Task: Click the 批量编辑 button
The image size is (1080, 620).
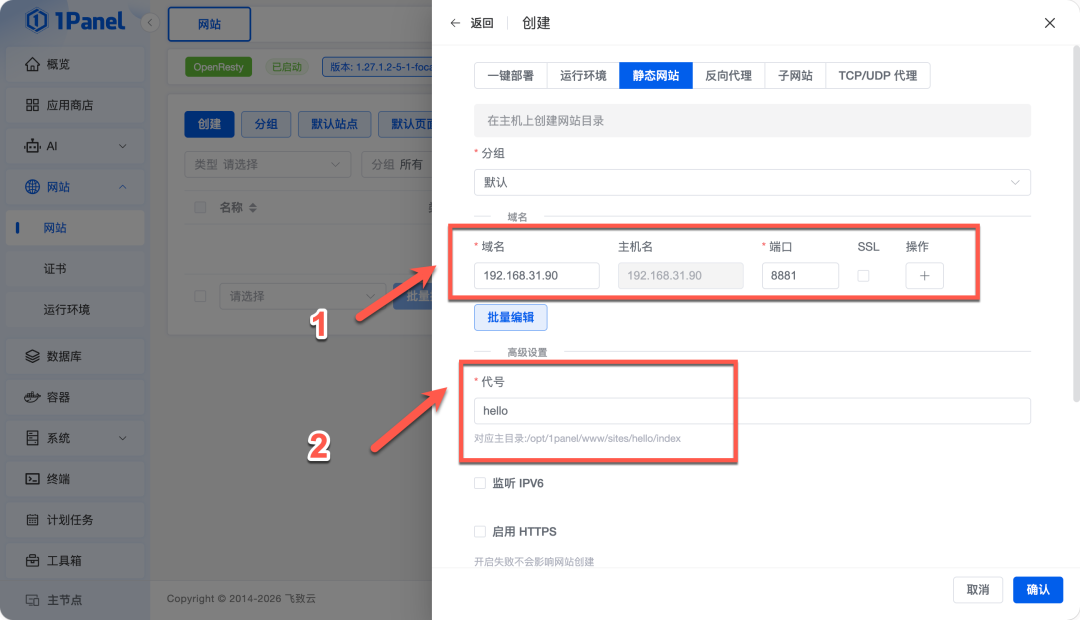Action: click(x=510, y=318)
